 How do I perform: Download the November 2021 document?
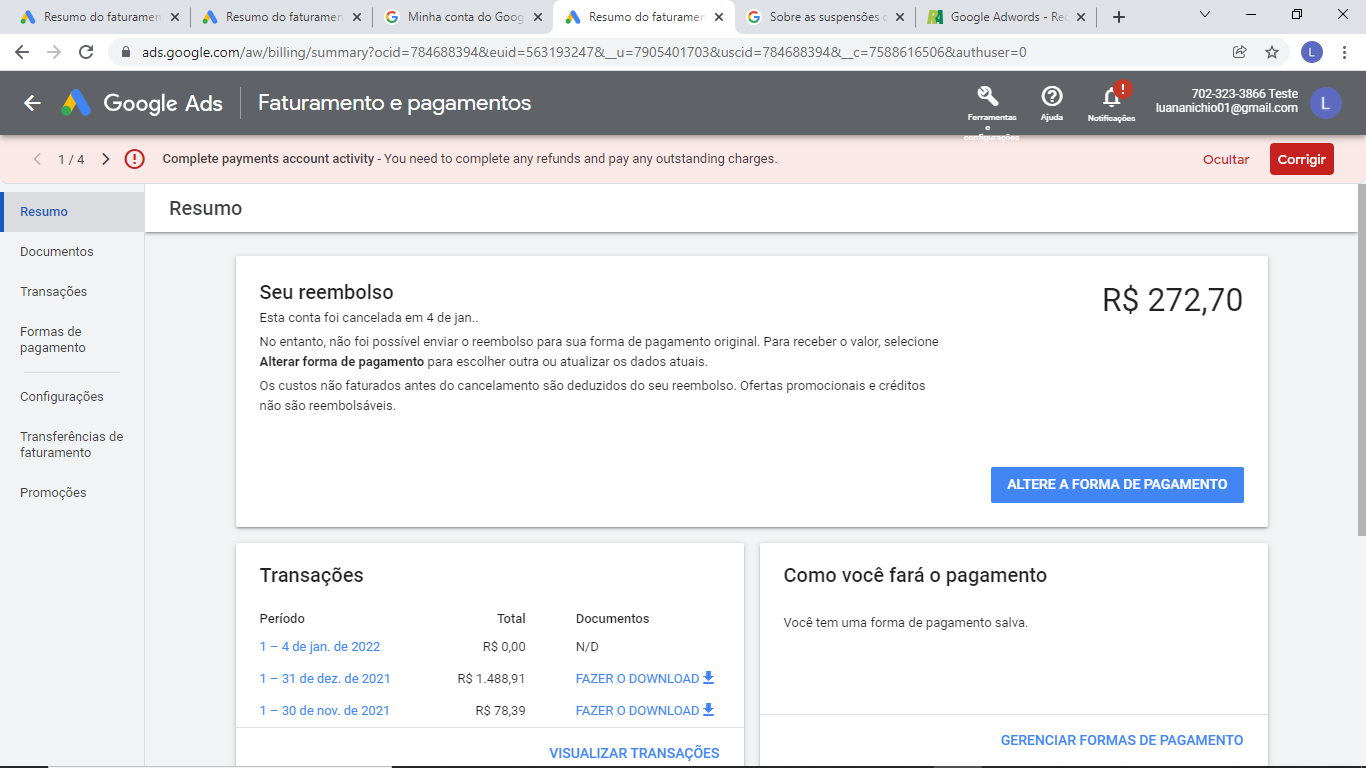645,711
